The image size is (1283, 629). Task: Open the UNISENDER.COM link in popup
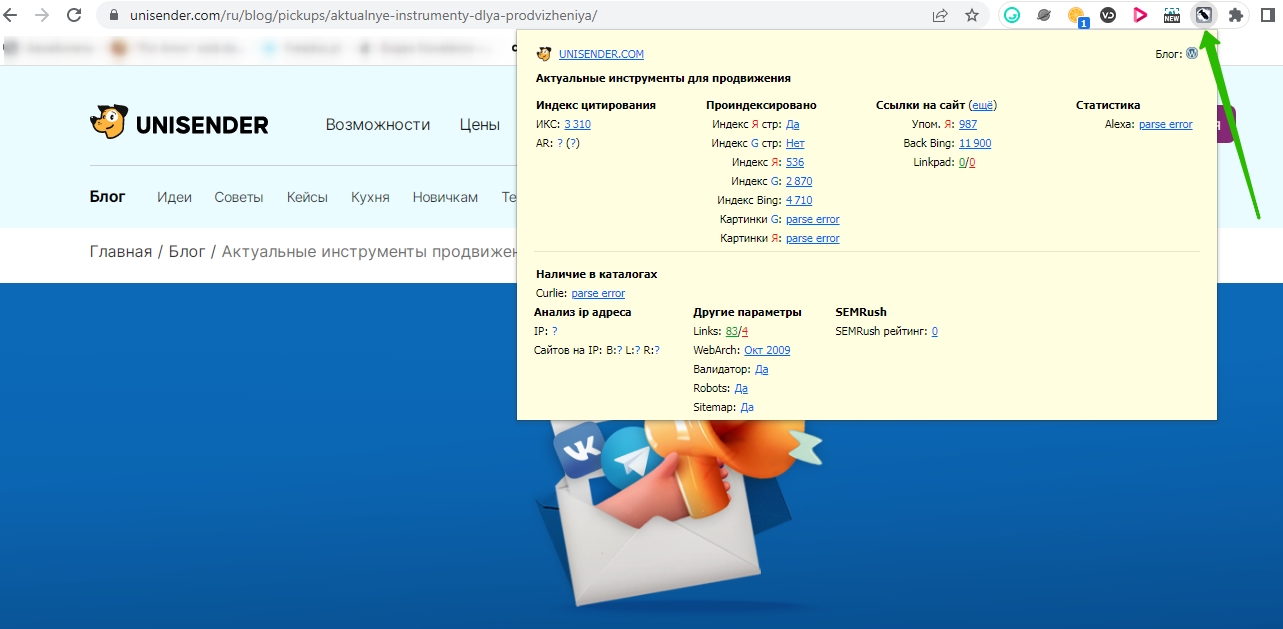click(x=601, y=55)
